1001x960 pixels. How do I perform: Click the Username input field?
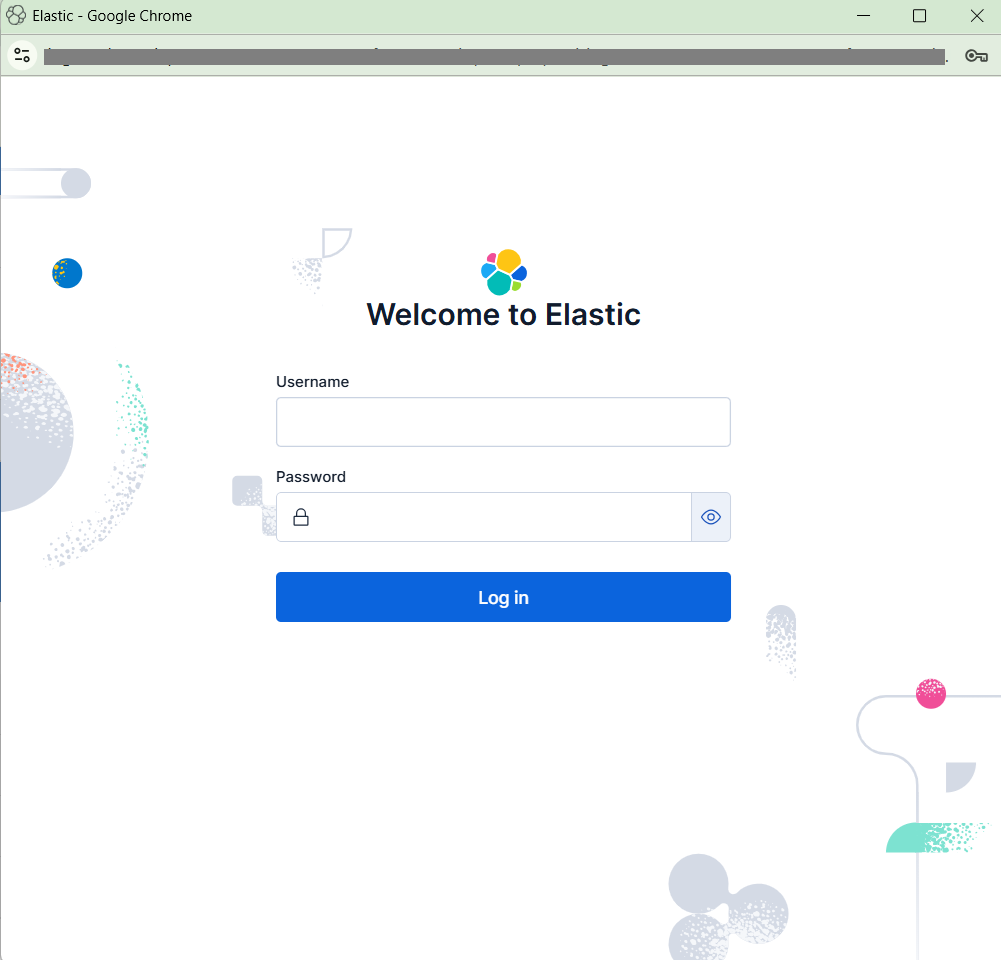(x=503, y=422)
